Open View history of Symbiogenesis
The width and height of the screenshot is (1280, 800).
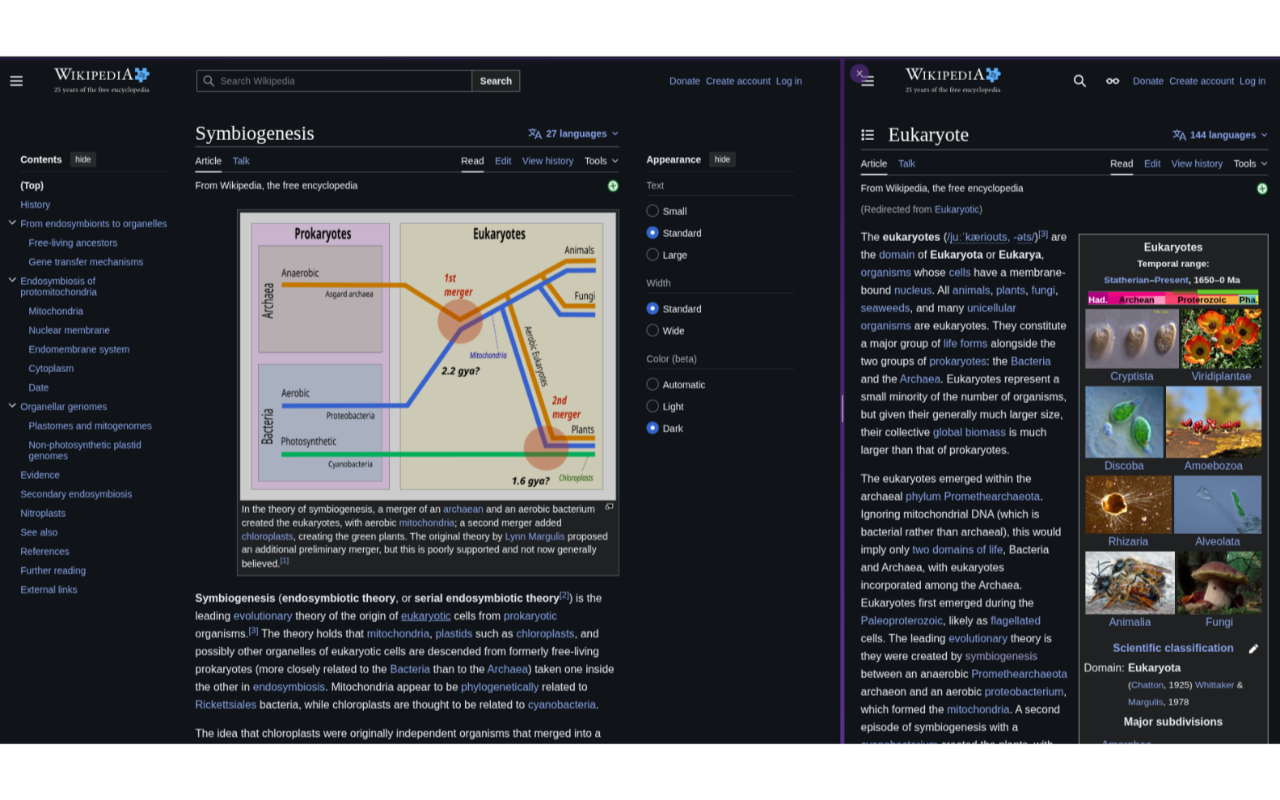click(548, 161)
